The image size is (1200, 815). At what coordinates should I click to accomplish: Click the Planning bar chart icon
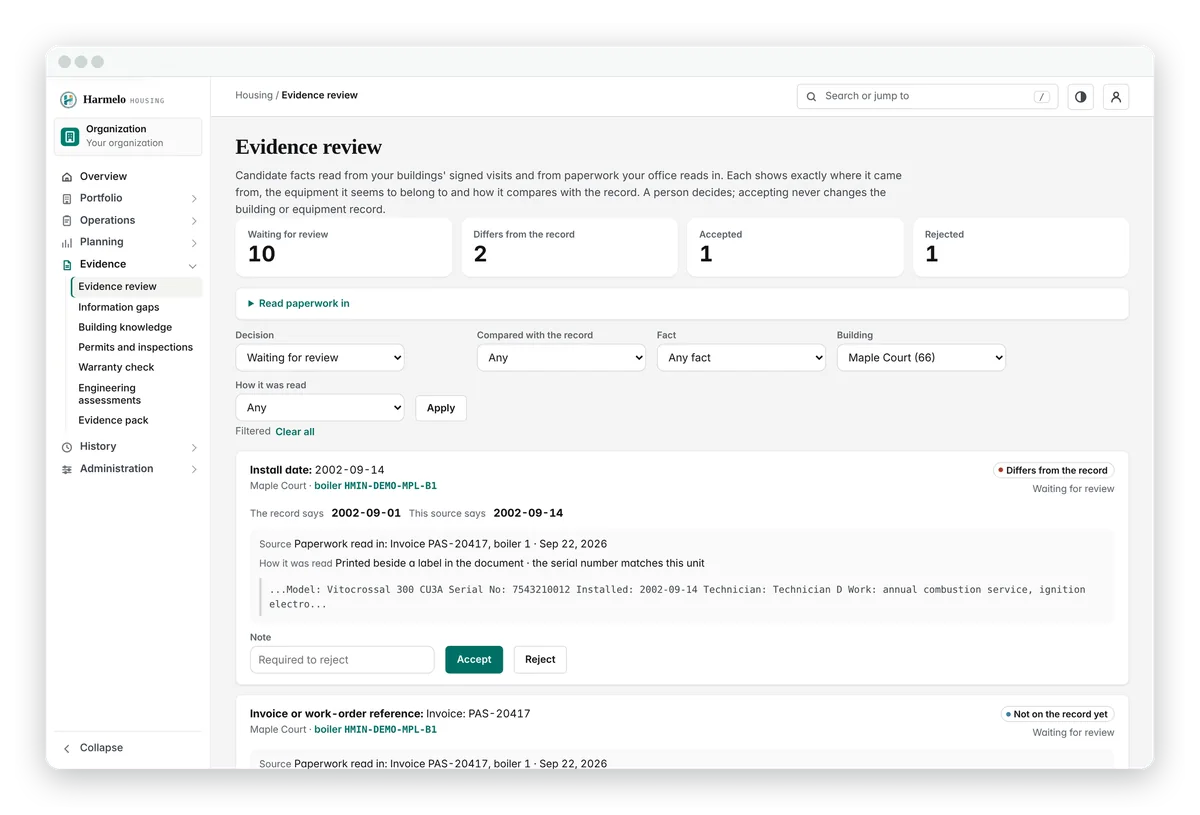point(67,243)
